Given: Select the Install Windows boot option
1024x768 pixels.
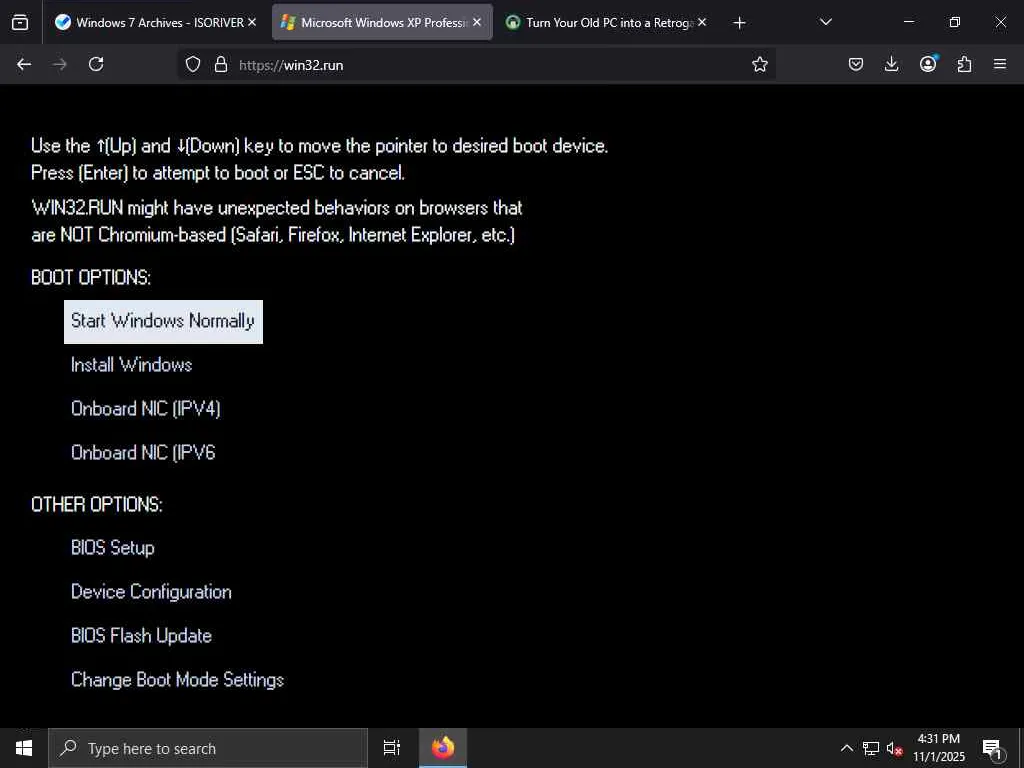Looking at the screenshot, I should (x=131, y=364).
